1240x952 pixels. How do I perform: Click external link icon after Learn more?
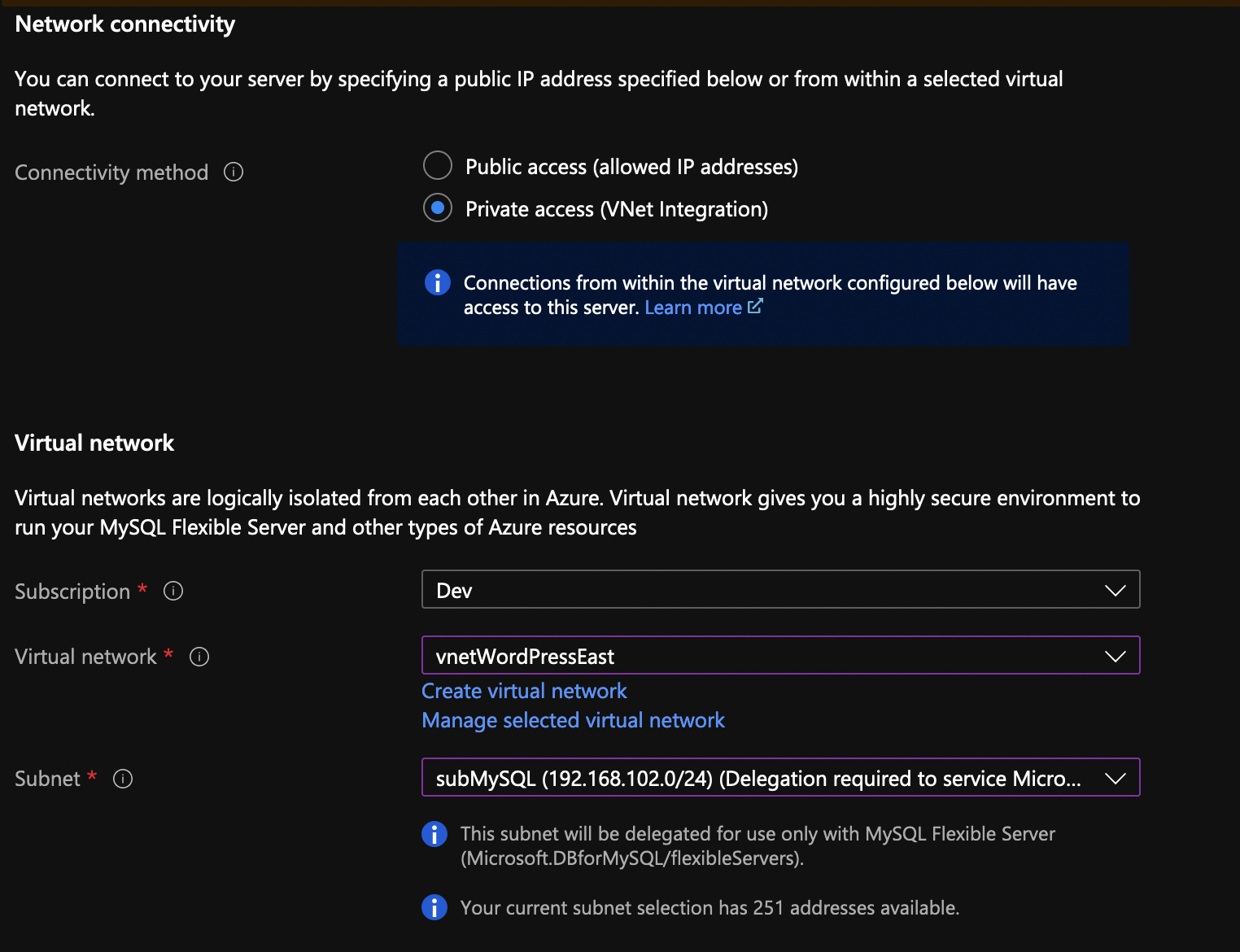(x=755, y=306)
